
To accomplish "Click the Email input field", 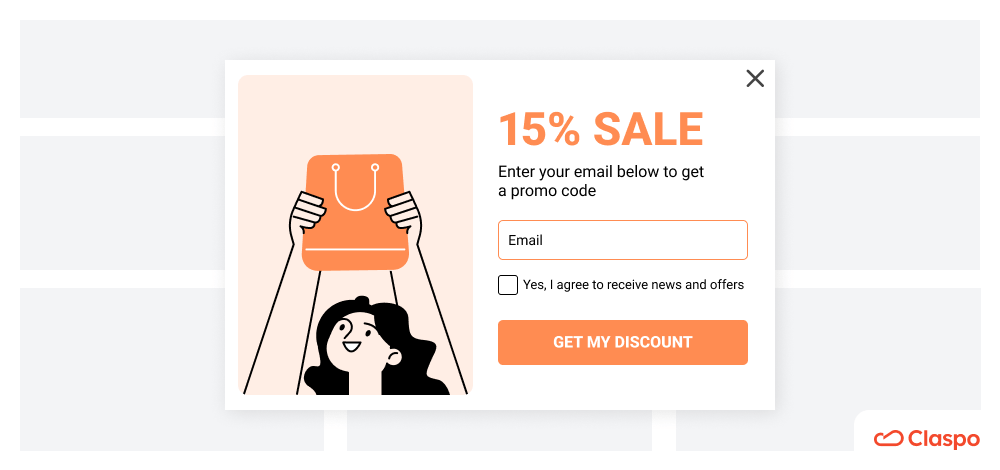I will point(622,240).
